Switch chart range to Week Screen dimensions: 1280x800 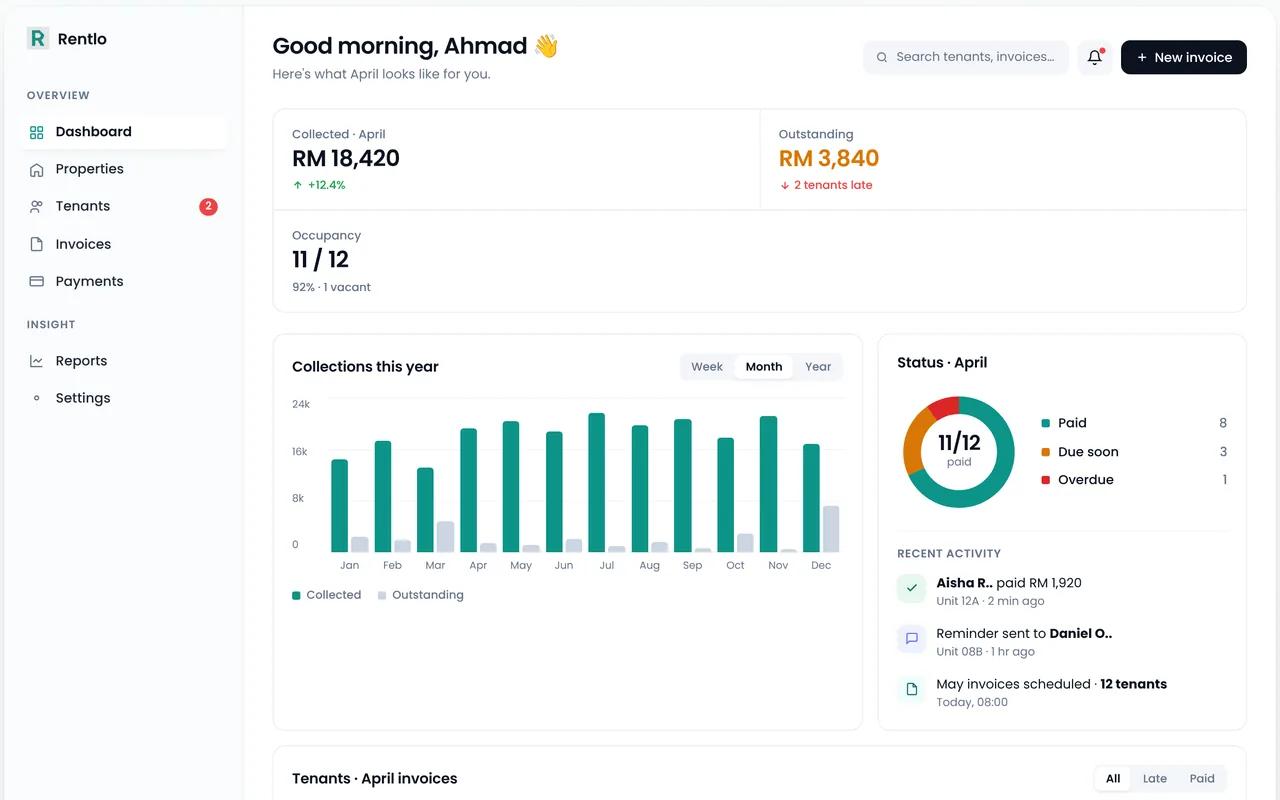(x=707, y=367)
